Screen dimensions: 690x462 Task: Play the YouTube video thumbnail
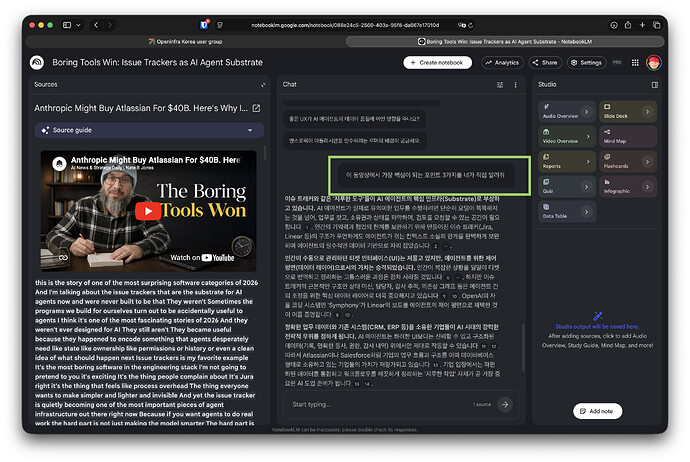[148, 211]
